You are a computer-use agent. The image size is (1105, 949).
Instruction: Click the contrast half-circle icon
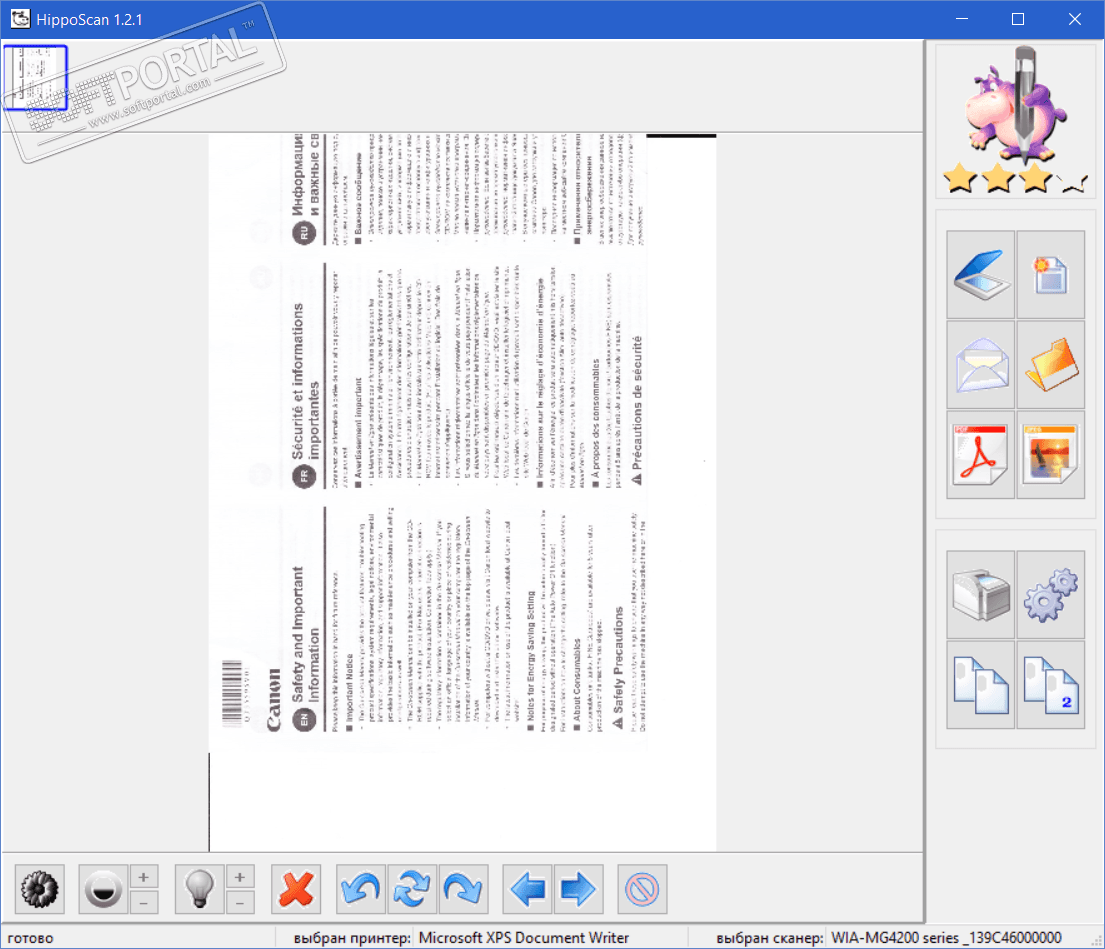103,889
